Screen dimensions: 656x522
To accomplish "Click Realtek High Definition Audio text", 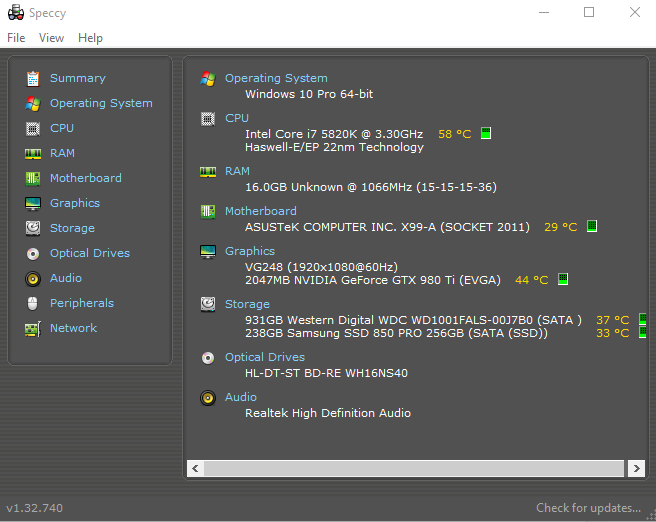I will (328, 413).
